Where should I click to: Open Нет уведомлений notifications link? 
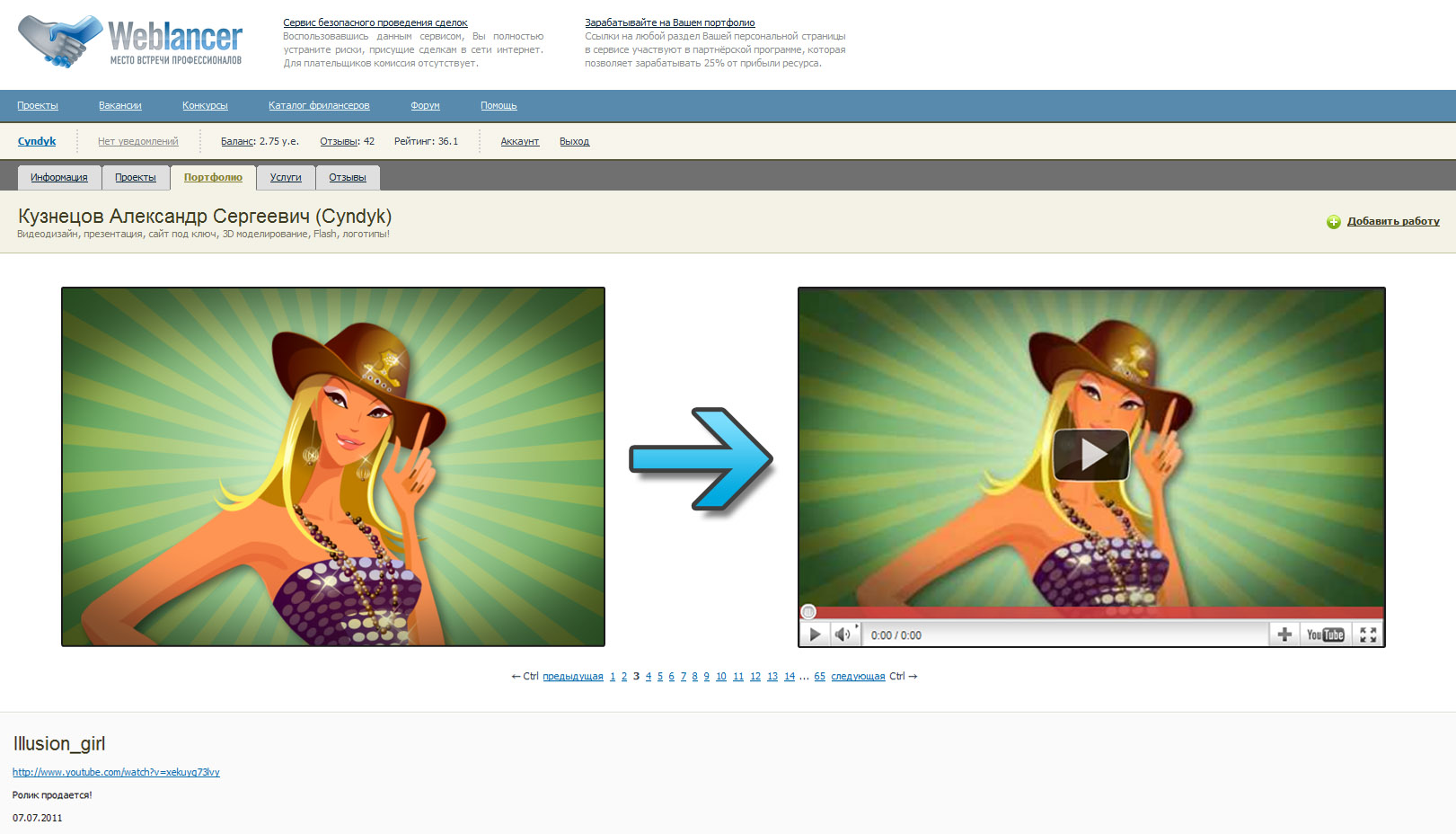(137, 141)
